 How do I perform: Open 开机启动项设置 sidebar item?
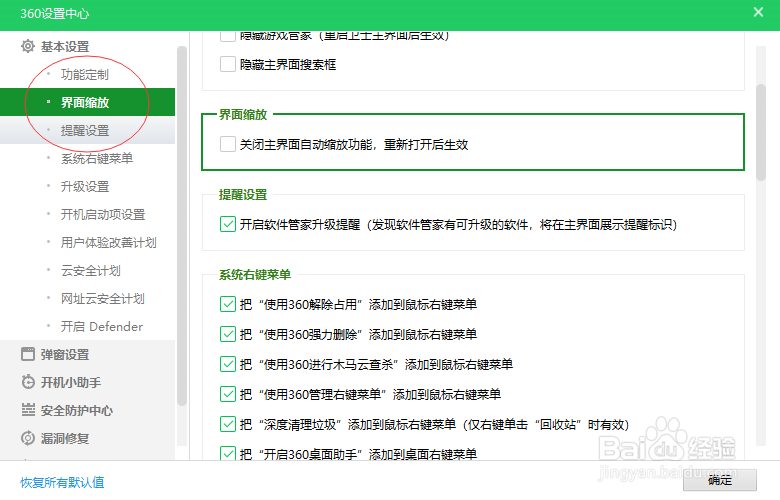[x=102, y=214]
